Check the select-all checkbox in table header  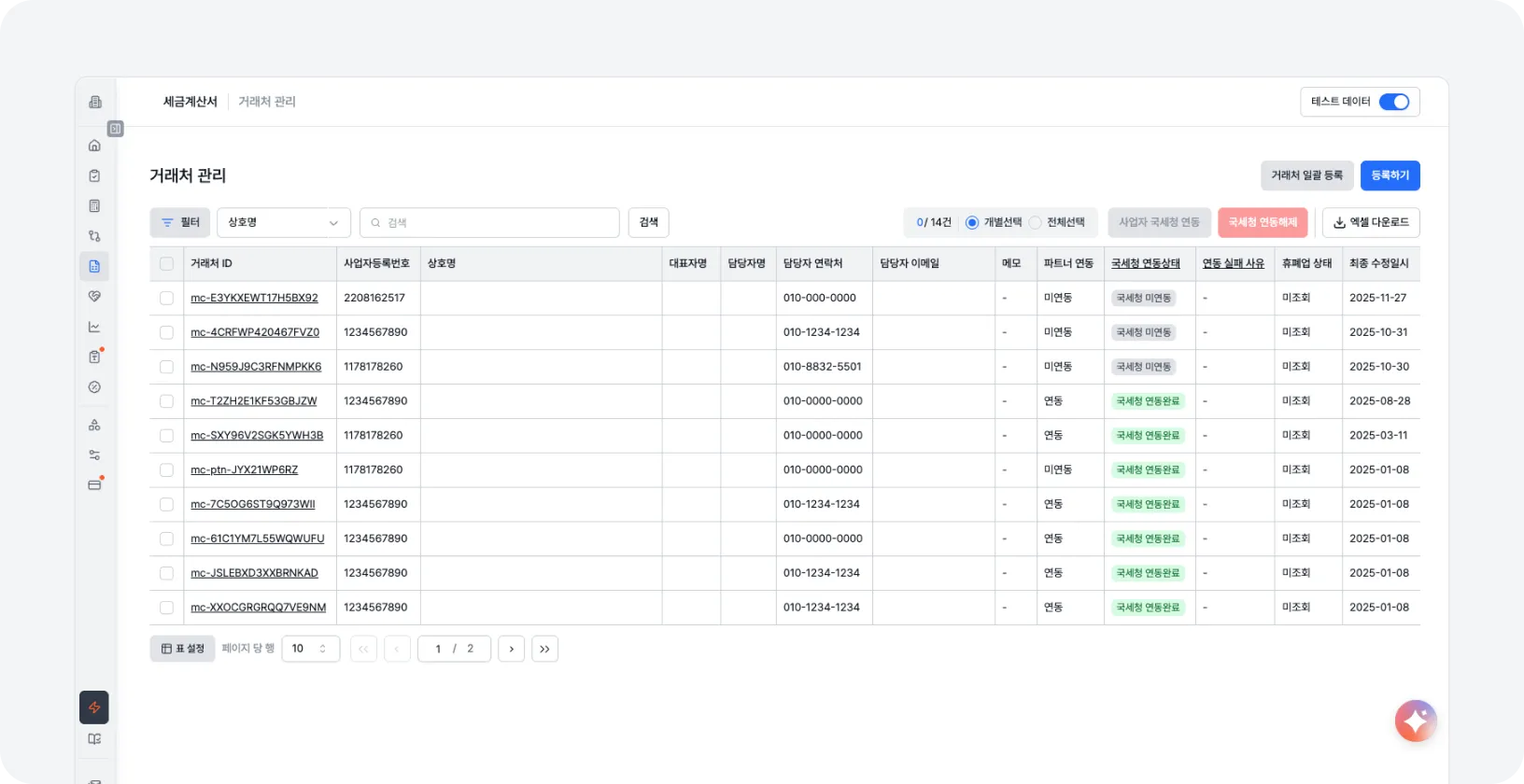click(x=166, y=264)
